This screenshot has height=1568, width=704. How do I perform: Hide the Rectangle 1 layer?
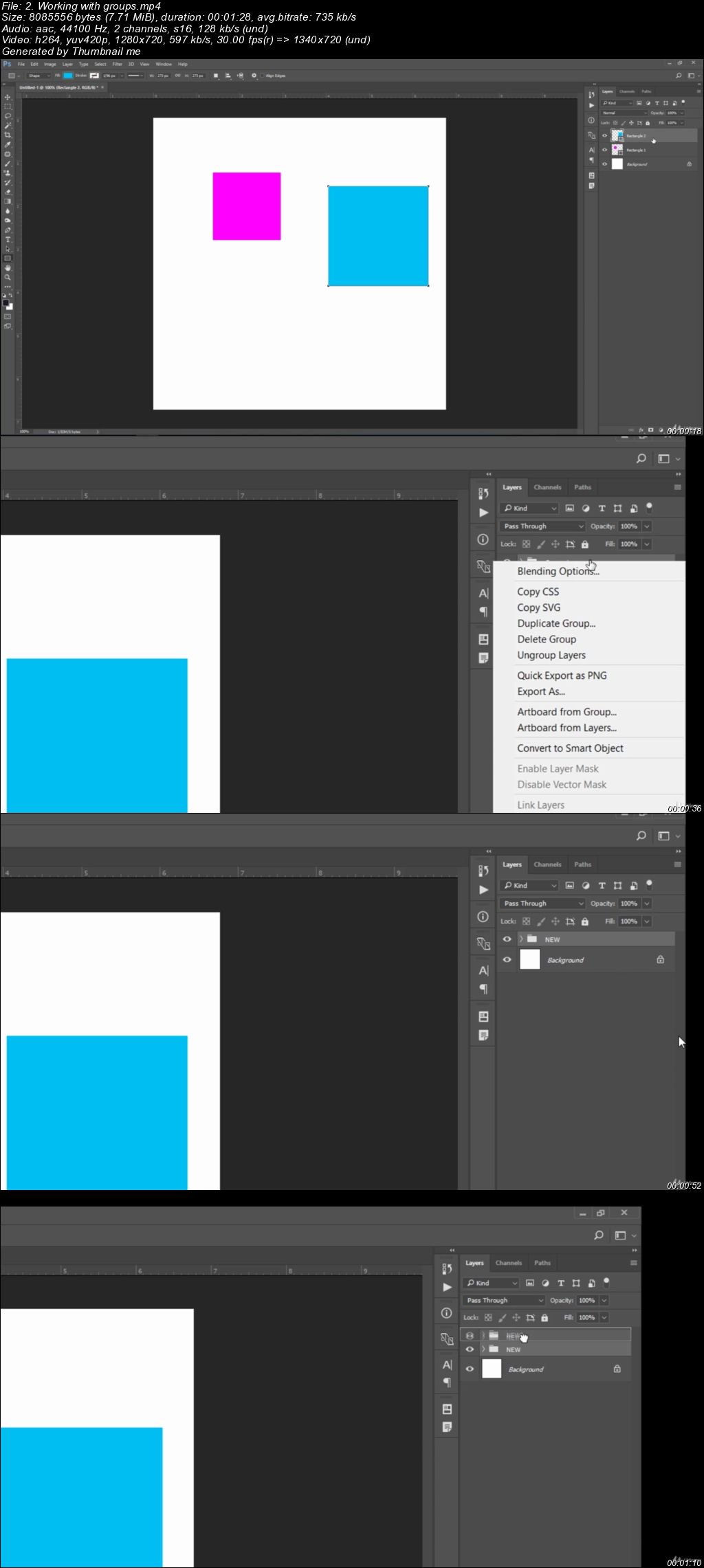(x=604, y=150)
